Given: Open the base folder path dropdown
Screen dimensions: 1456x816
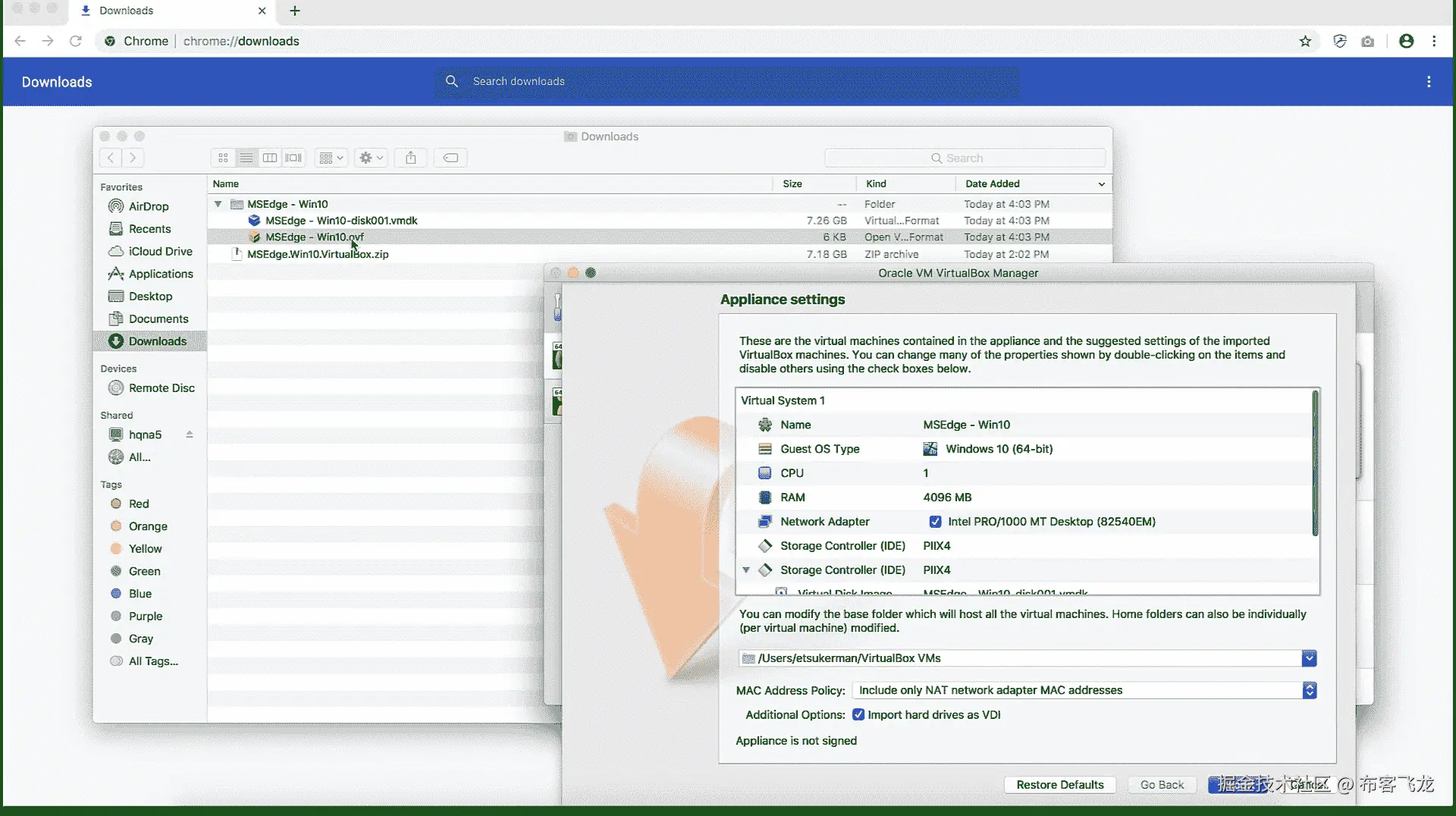Looking at the screenshot, I should (1309, 658).
